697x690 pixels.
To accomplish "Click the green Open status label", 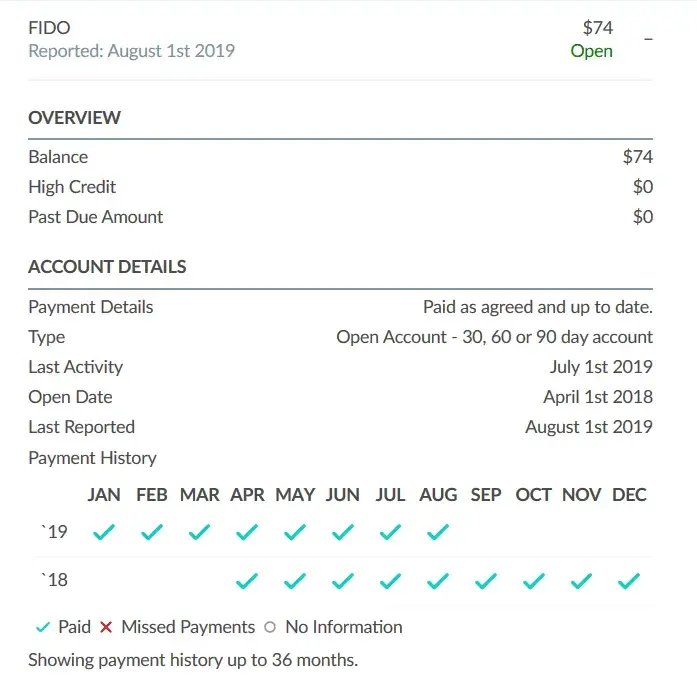I will pos(591,51).
